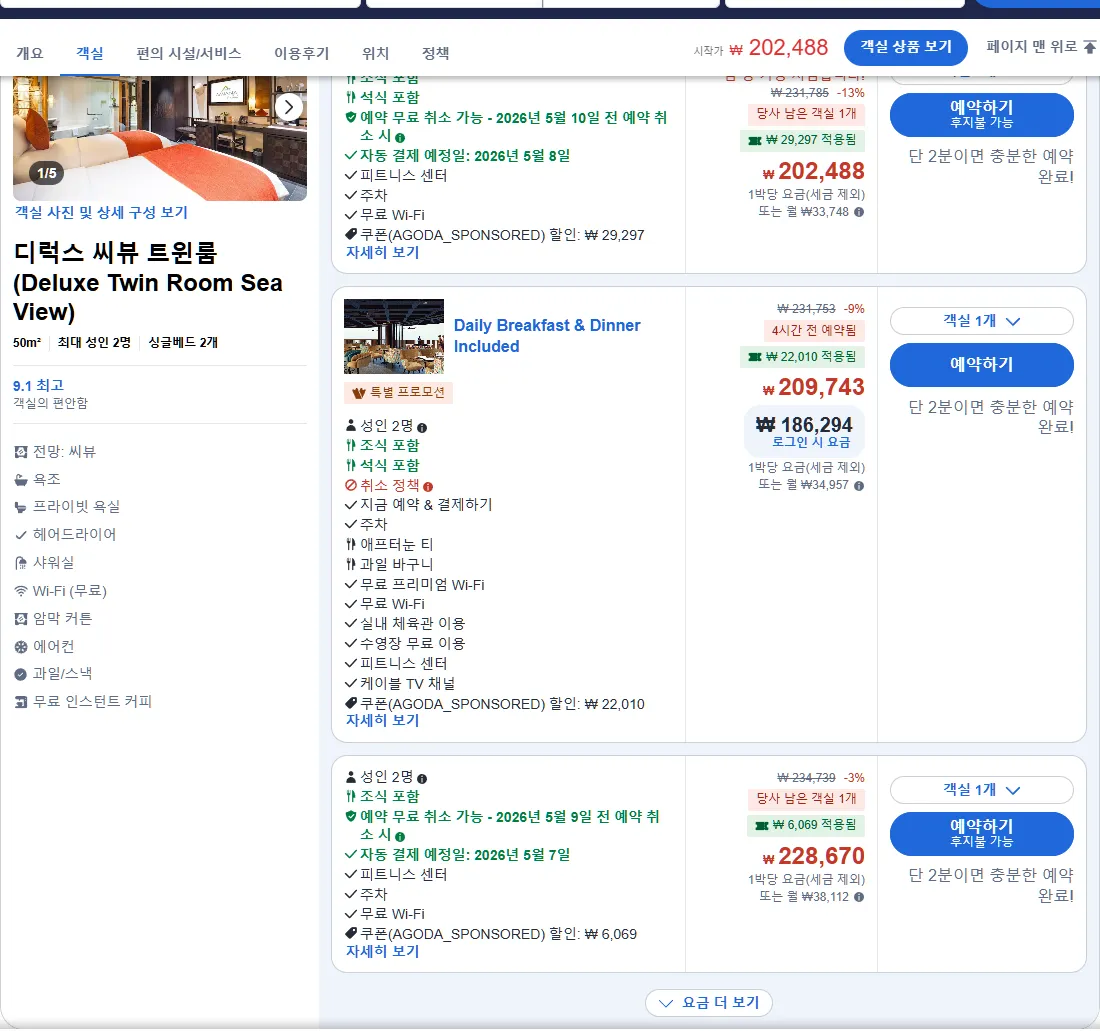Open the 편의 시설/서비스 tab
Image resolution: width=1100 pixels, height=1031 pixels.
point(189,53)
